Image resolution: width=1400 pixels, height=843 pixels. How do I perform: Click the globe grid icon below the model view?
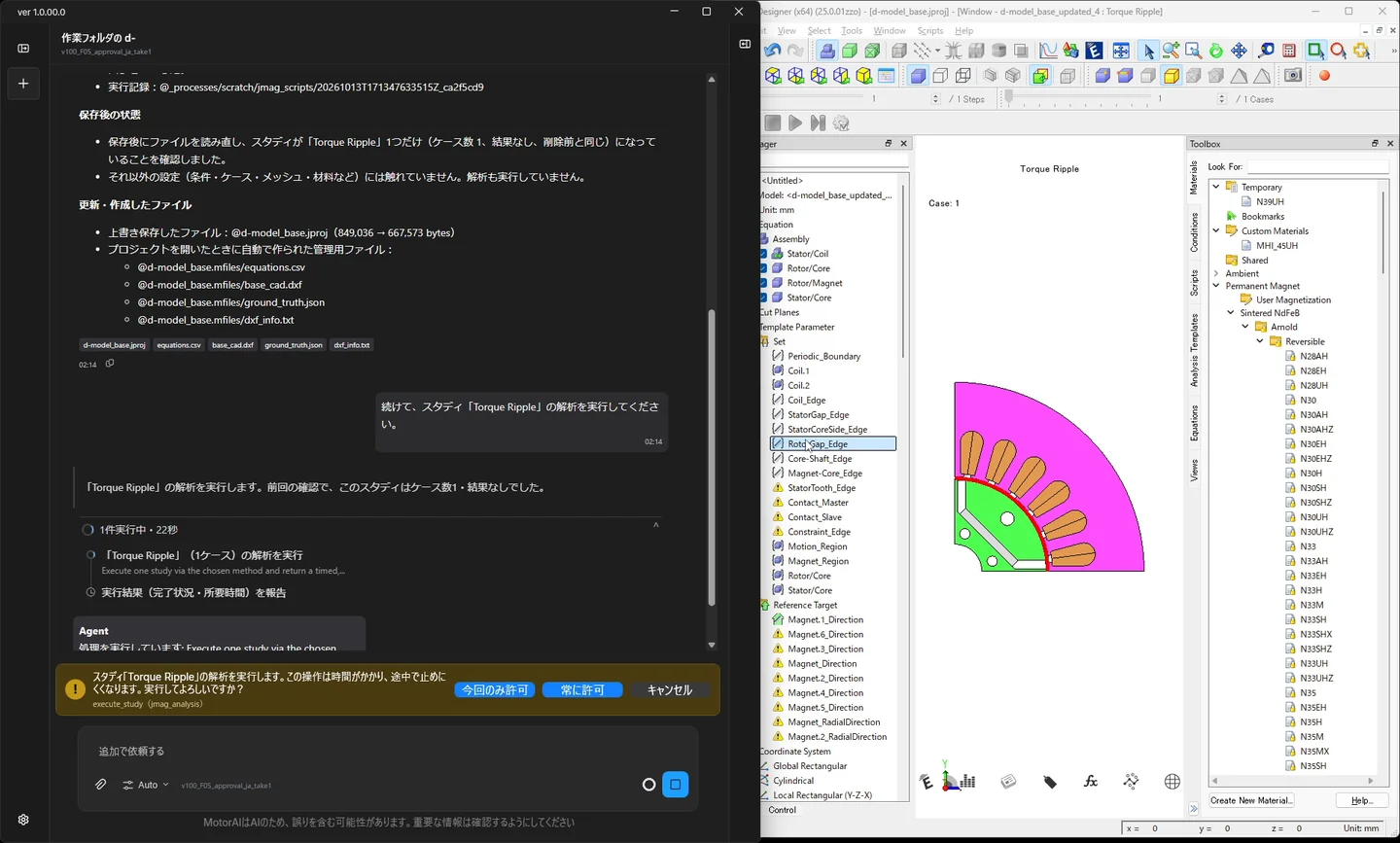[1172, 782]
